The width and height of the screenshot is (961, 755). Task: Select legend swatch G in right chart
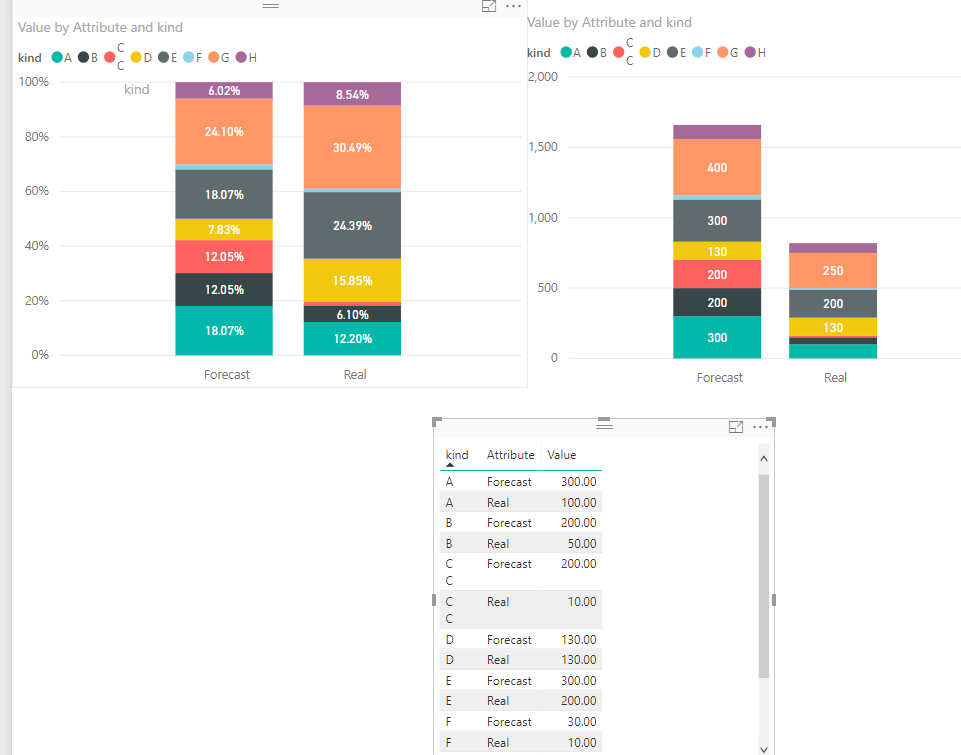click(723, 52)
